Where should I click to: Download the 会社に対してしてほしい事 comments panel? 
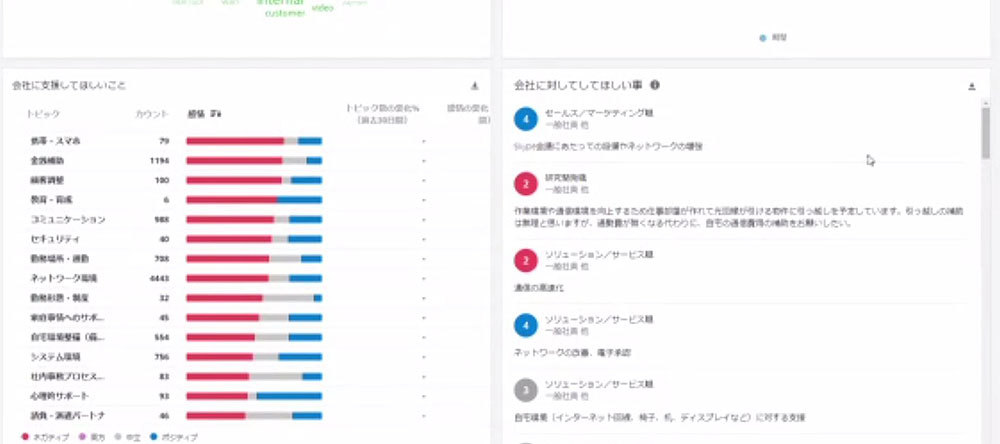click(x=971, y=86)
